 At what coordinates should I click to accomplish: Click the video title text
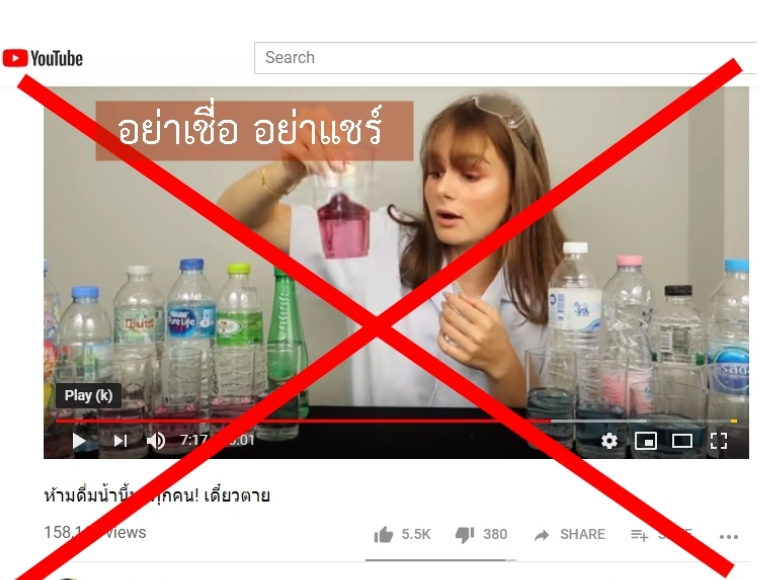[x=157, y=496]
